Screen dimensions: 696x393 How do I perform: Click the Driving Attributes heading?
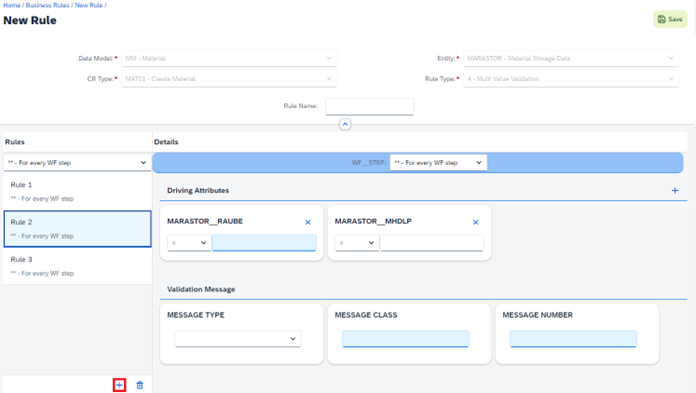pyautogui.click(x=198, y=191)
